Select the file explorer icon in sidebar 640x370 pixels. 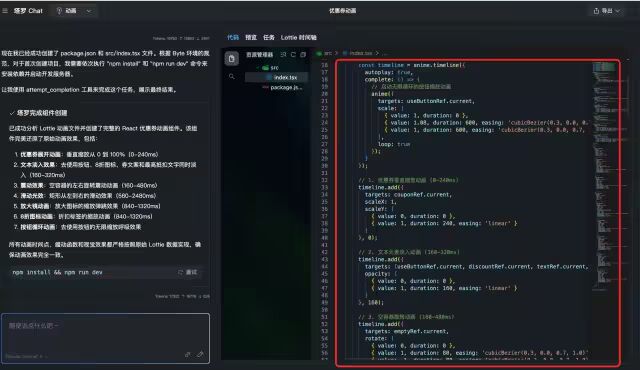tap(231, 59)
